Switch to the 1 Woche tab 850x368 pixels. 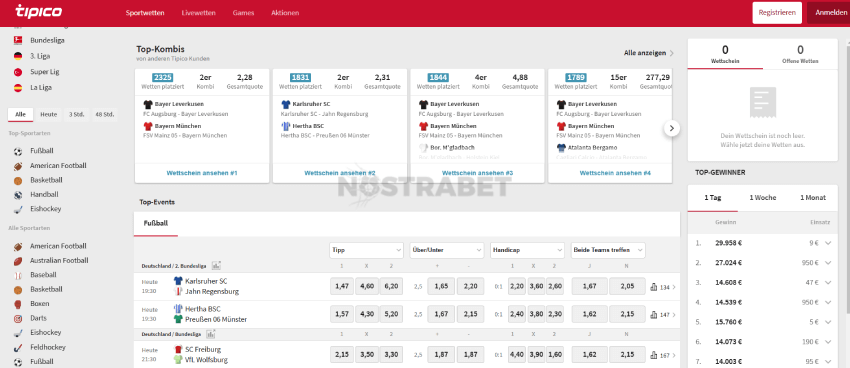coord(762,198)
